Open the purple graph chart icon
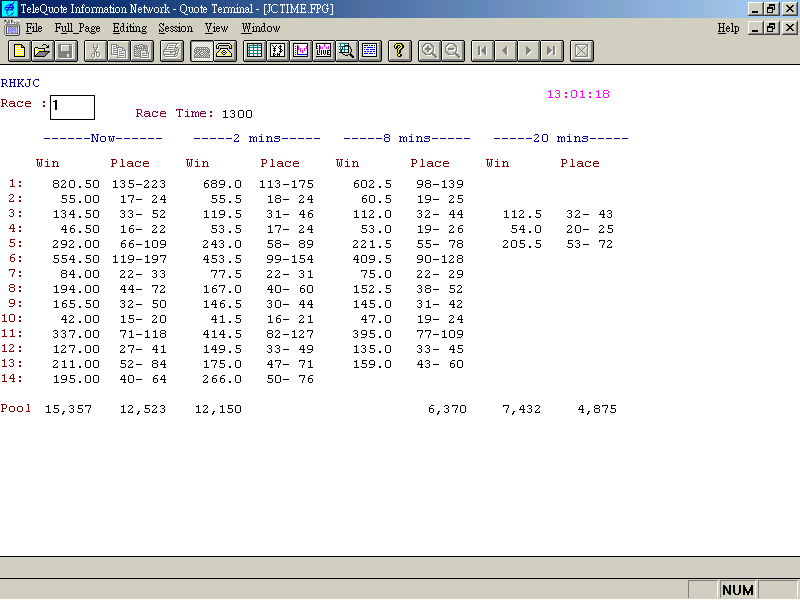Screen dimensions: 800x600 (x=301, y=51)
